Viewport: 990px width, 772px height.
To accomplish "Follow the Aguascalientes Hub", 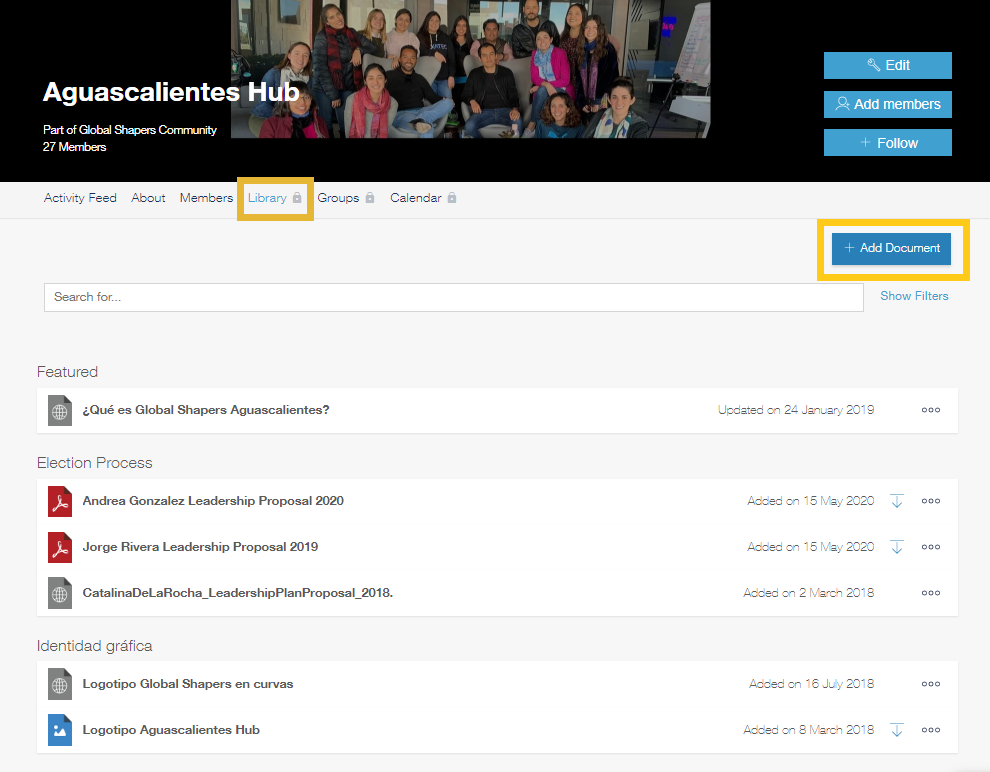I will 887,143.
